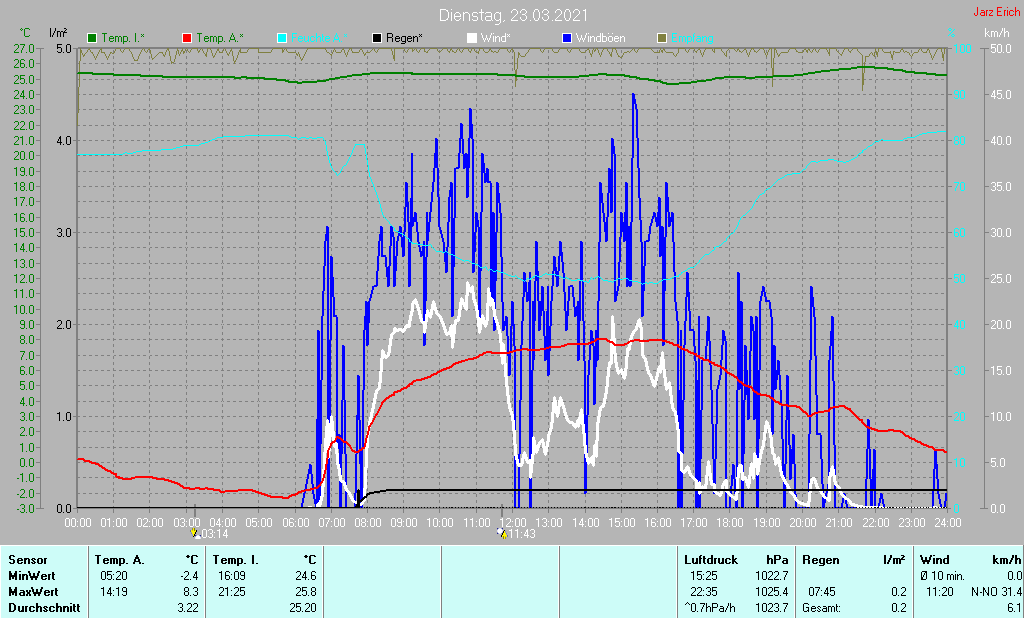Click the olive Empfang legend swatch
The width and height of the screenshot is (1024, 618).
(662, 39)
